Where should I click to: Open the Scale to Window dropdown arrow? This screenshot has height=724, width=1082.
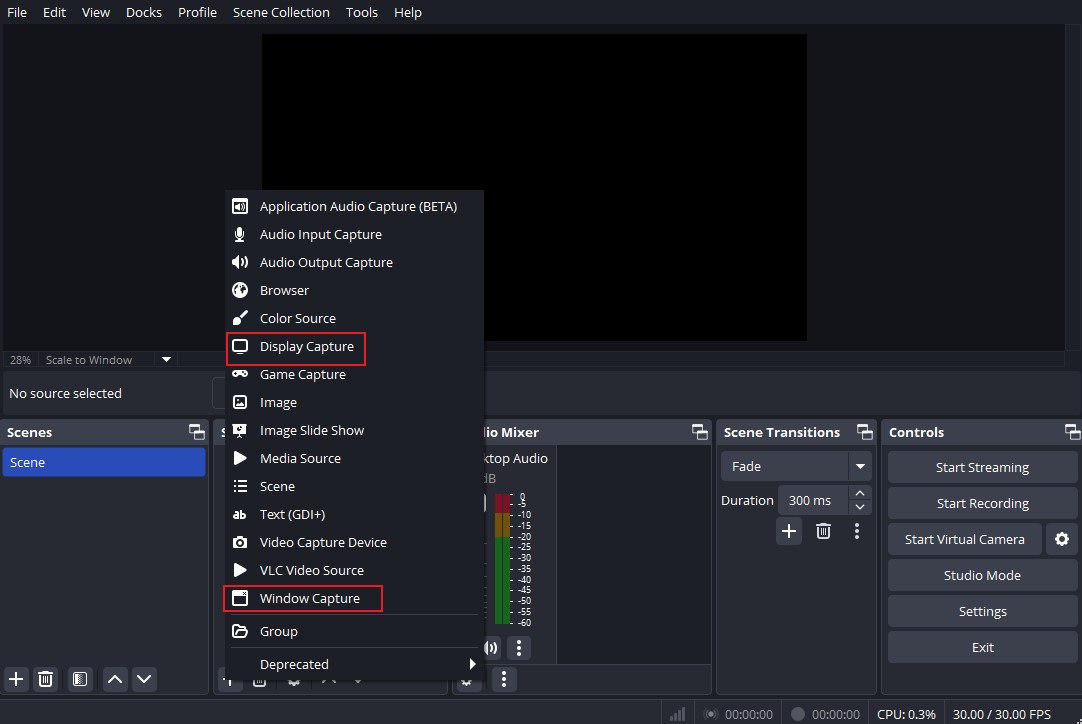[167, 359]
